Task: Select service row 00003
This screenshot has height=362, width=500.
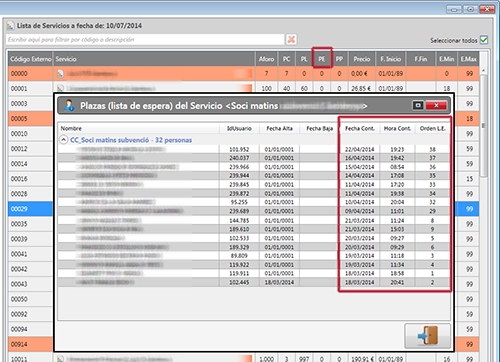Action: pos(30,104)
